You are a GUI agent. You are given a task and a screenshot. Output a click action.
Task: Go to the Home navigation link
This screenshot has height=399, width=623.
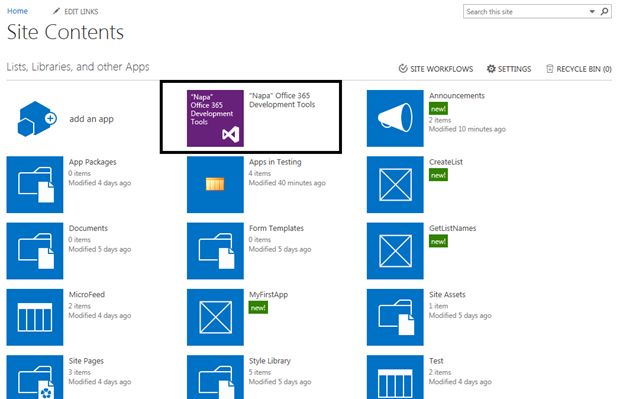pyautogui.click(x=17, y=11)
